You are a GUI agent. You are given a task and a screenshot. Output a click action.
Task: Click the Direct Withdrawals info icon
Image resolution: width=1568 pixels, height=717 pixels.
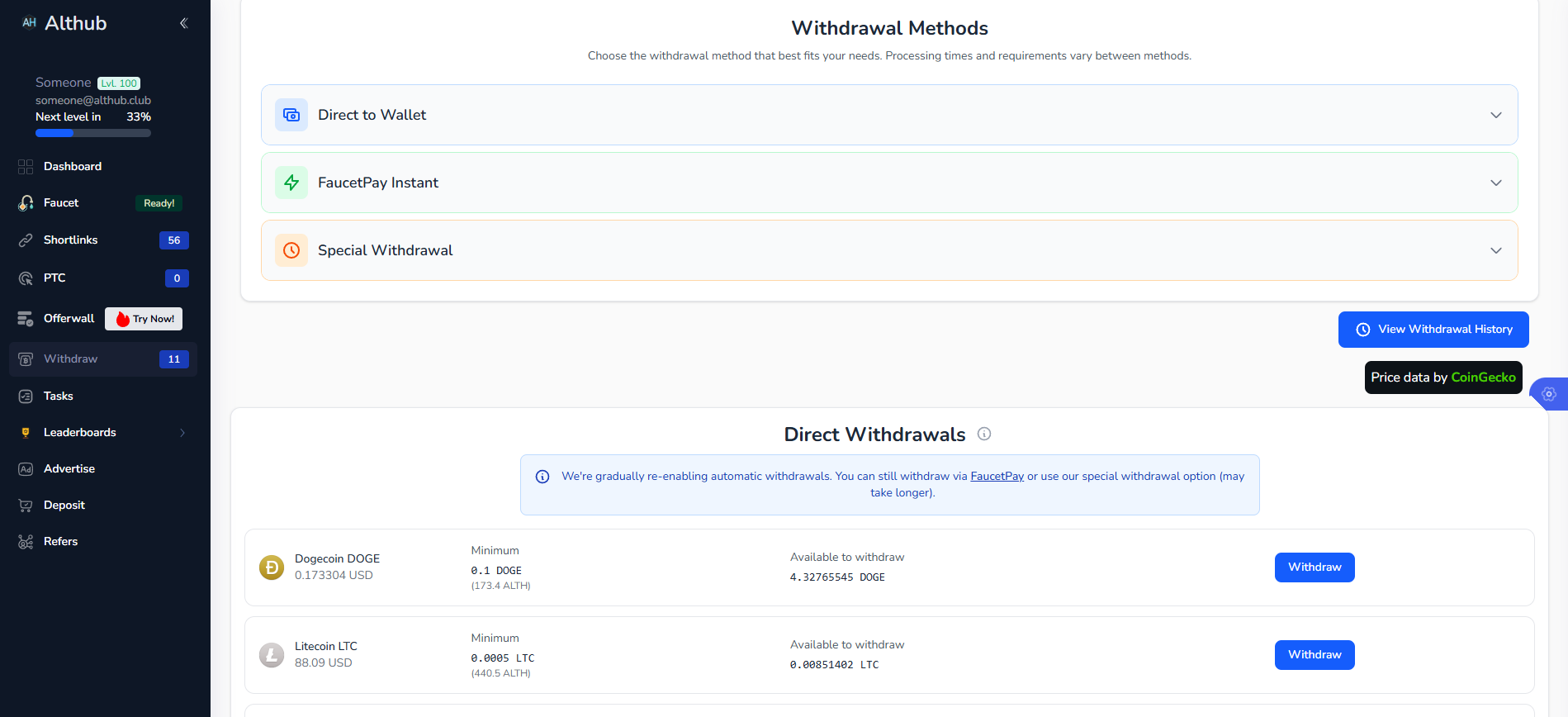(x=984, y=434)
